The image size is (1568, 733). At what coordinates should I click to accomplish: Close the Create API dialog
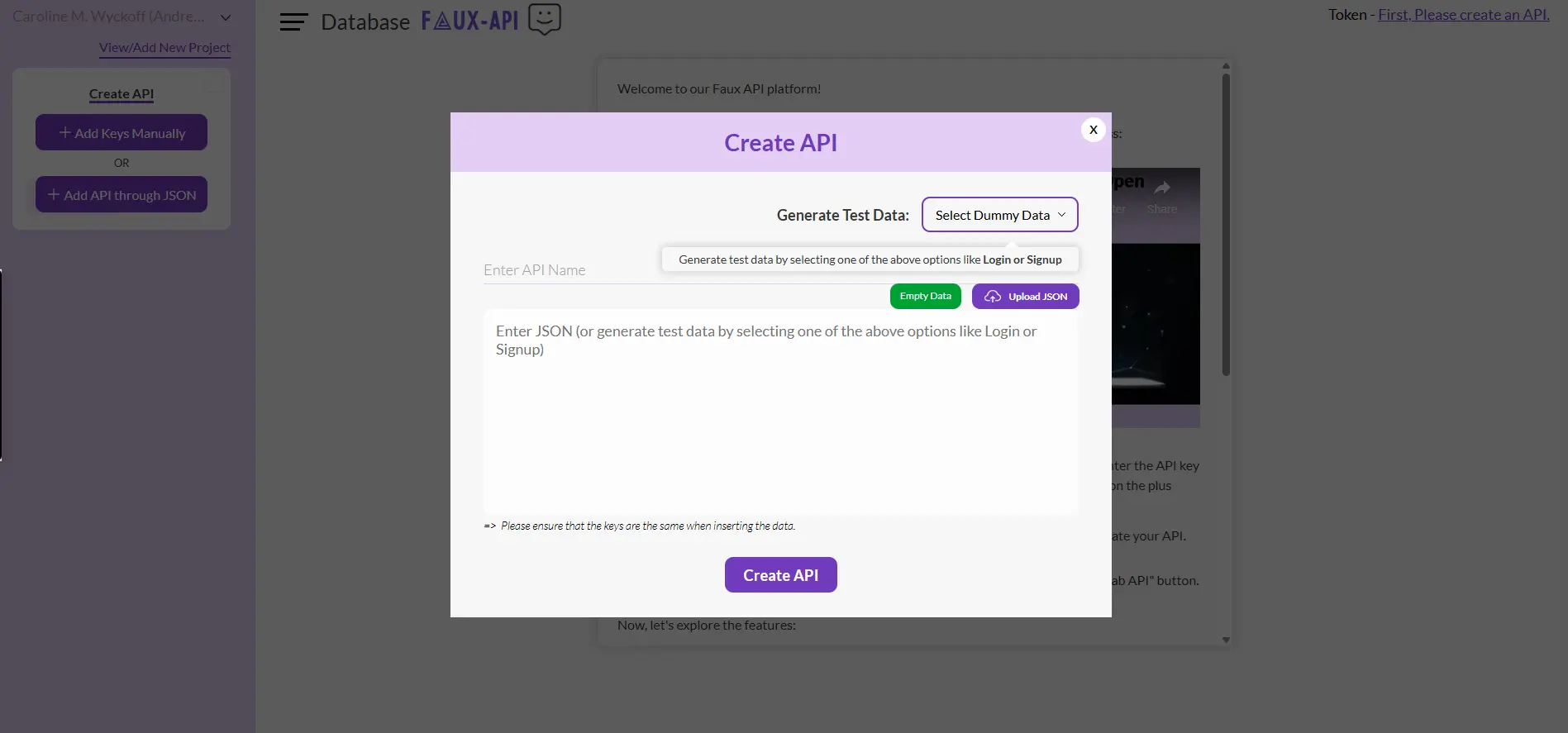pos(1093,130)
